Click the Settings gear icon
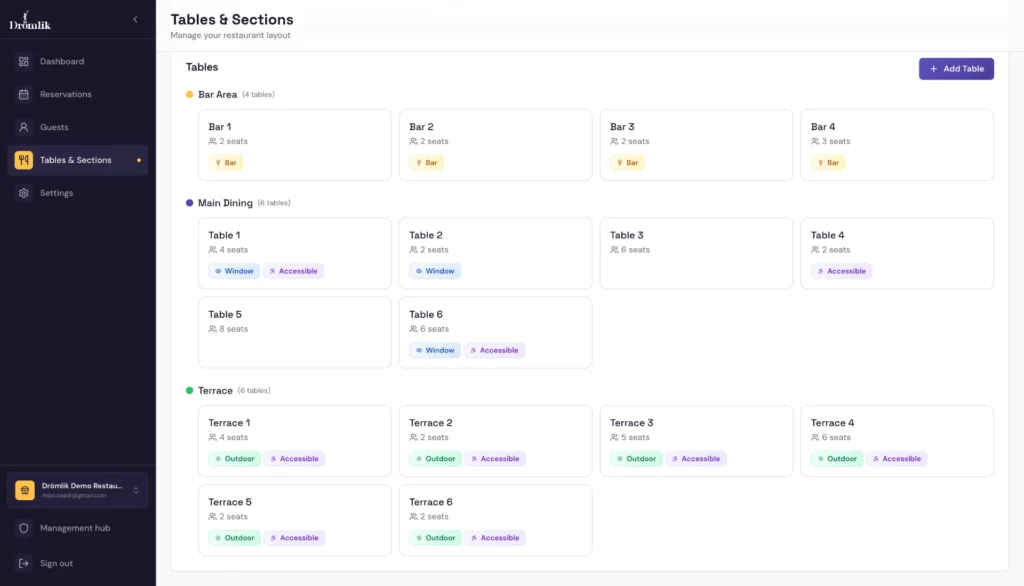 (x=24, y=193)
